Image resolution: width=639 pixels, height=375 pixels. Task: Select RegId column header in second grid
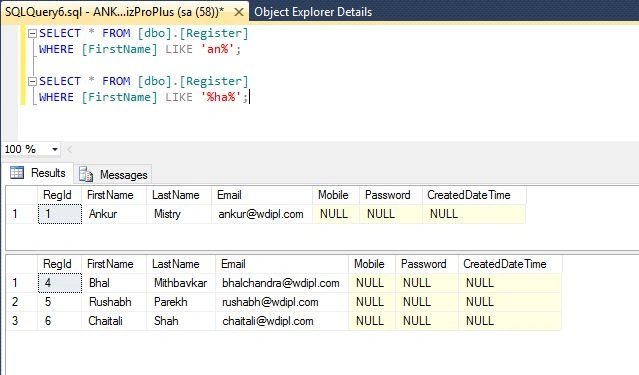59,264
